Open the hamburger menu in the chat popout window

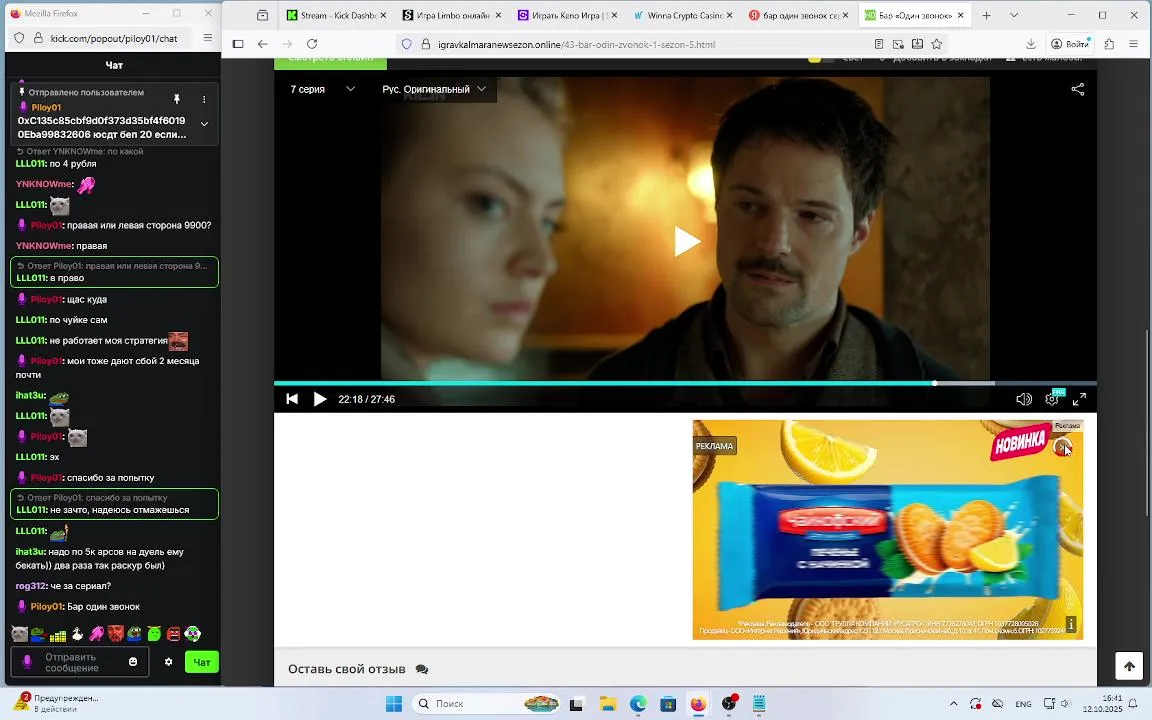click(x=208, y=37)
